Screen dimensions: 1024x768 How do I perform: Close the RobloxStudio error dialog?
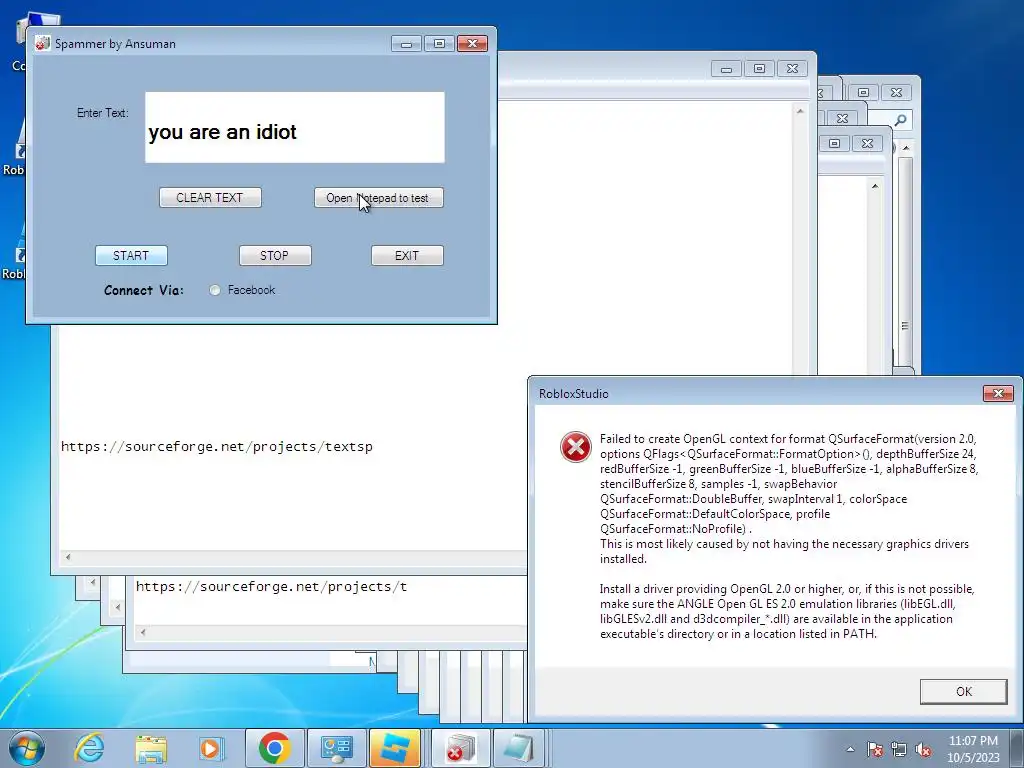pyautogui.click(x=998, y=393)
